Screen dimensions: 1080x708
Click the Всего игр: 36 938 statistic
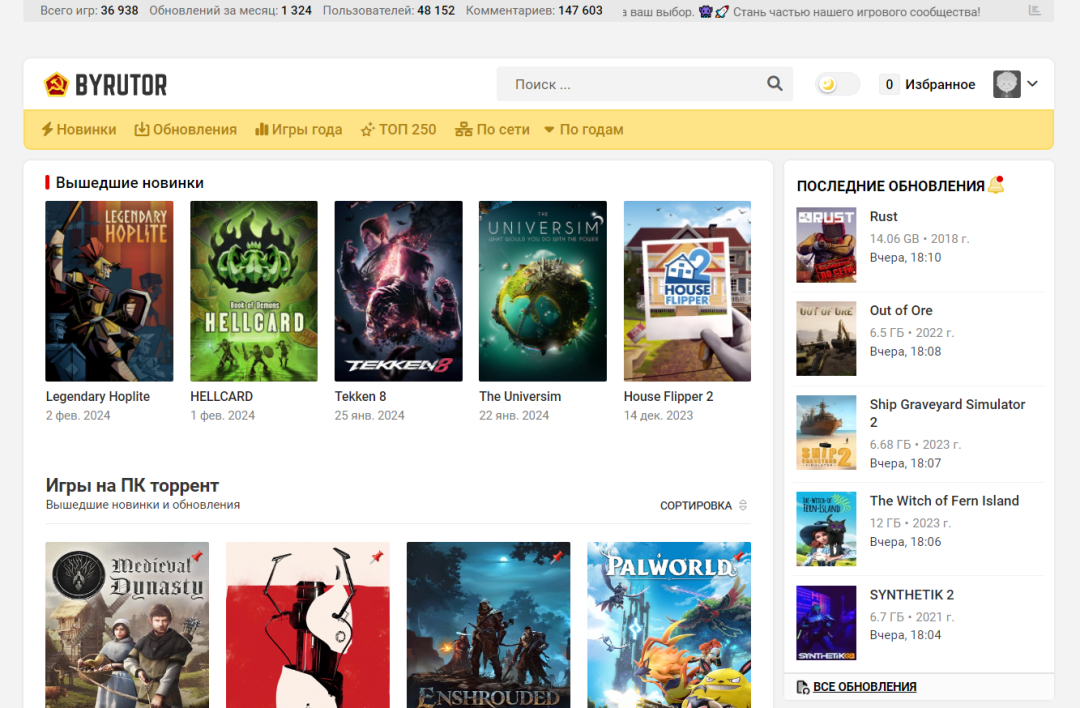point(89,10)
